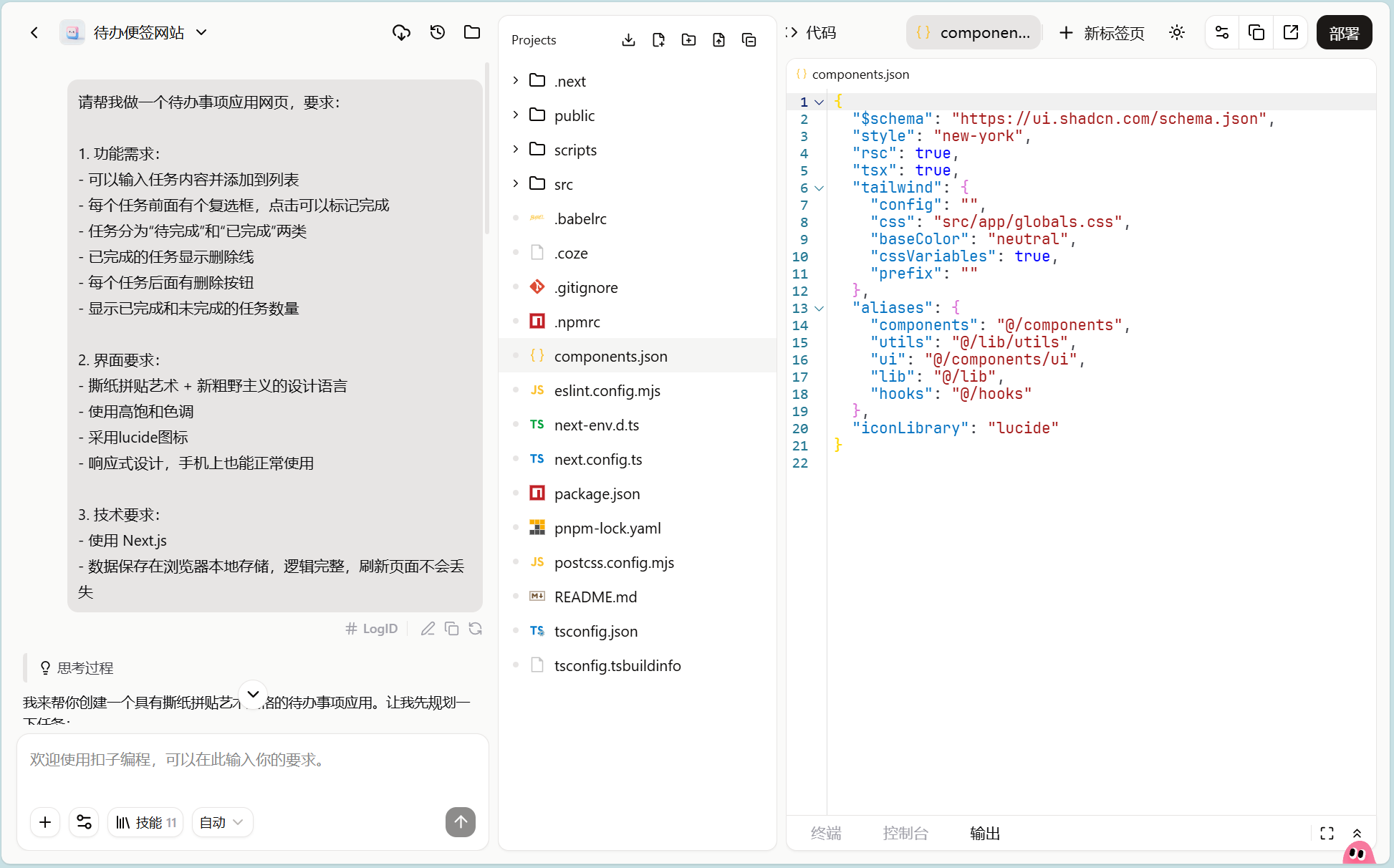Click new folder icon in Projects panel

(x=688, y=40)
